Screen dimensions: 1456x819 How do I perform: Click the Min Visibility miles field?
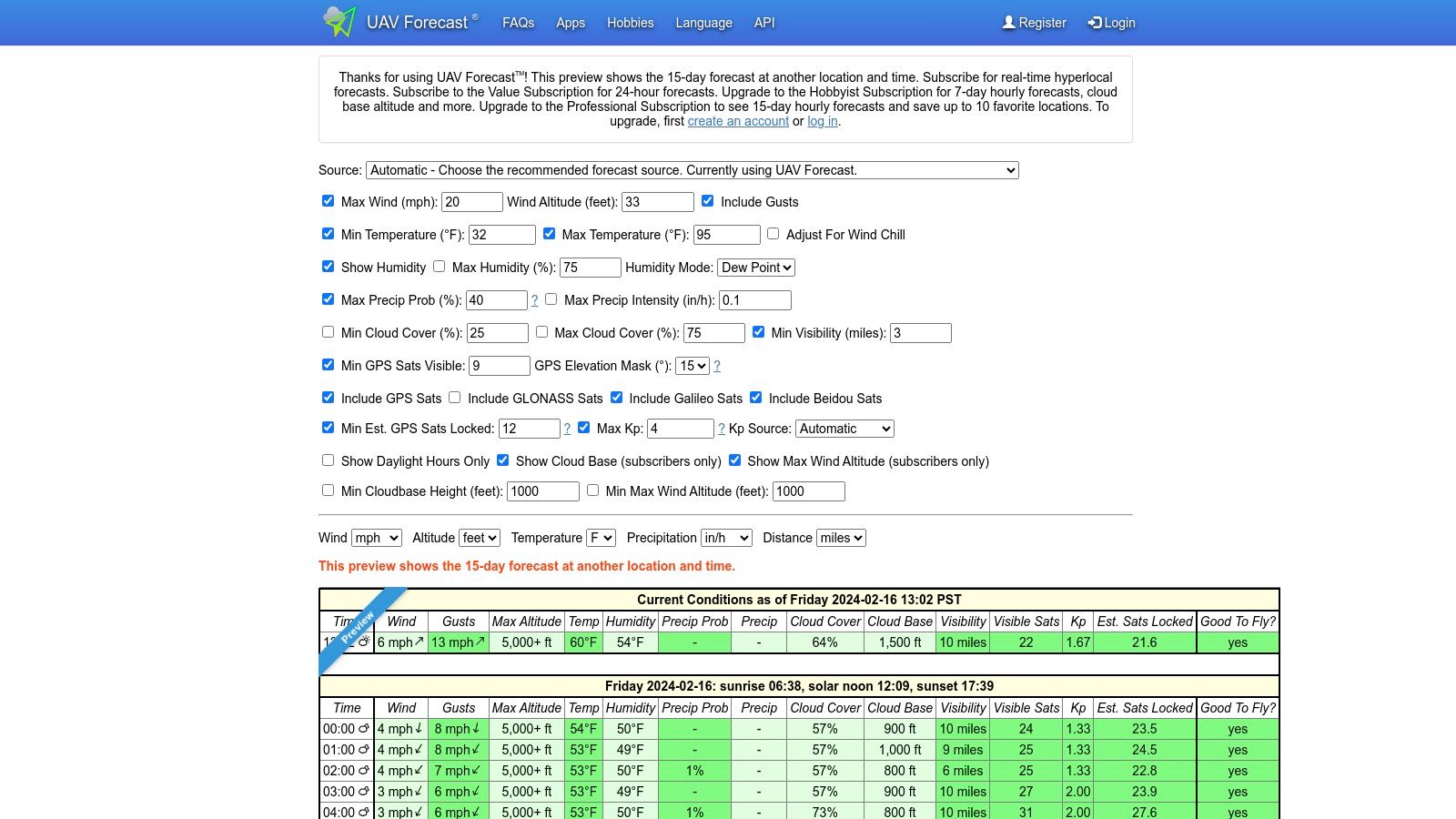[921, 333]
